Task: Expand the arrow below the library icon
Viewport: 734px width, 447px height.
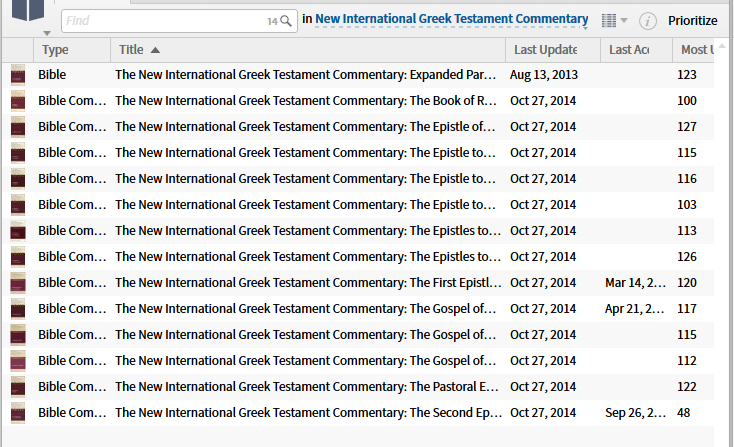Action: click(47, 33)
